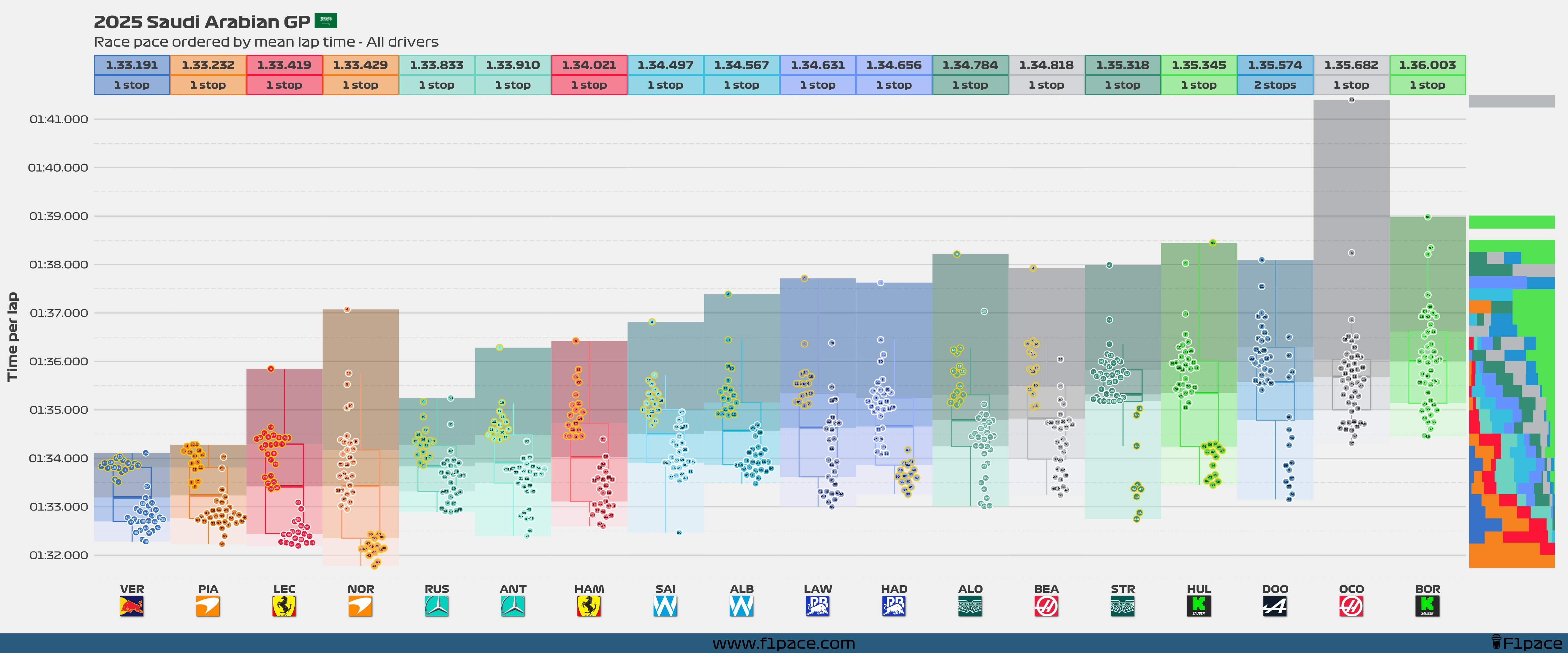Click the '2 stops' cell
1568x653 pixels.
[x=1275, y=85]
